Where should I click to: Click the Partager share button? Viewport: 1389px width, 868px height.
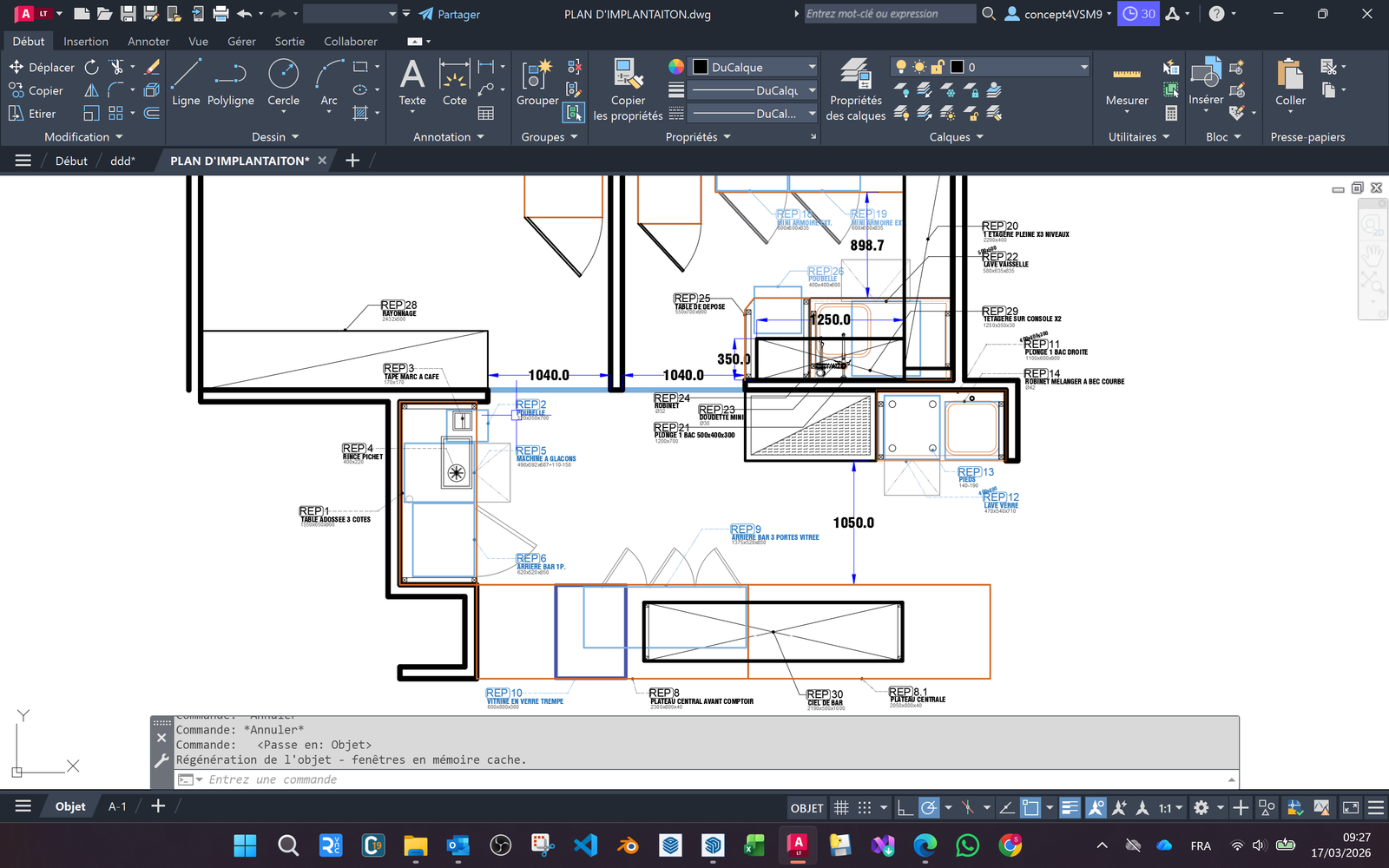(x=450, y=14)
